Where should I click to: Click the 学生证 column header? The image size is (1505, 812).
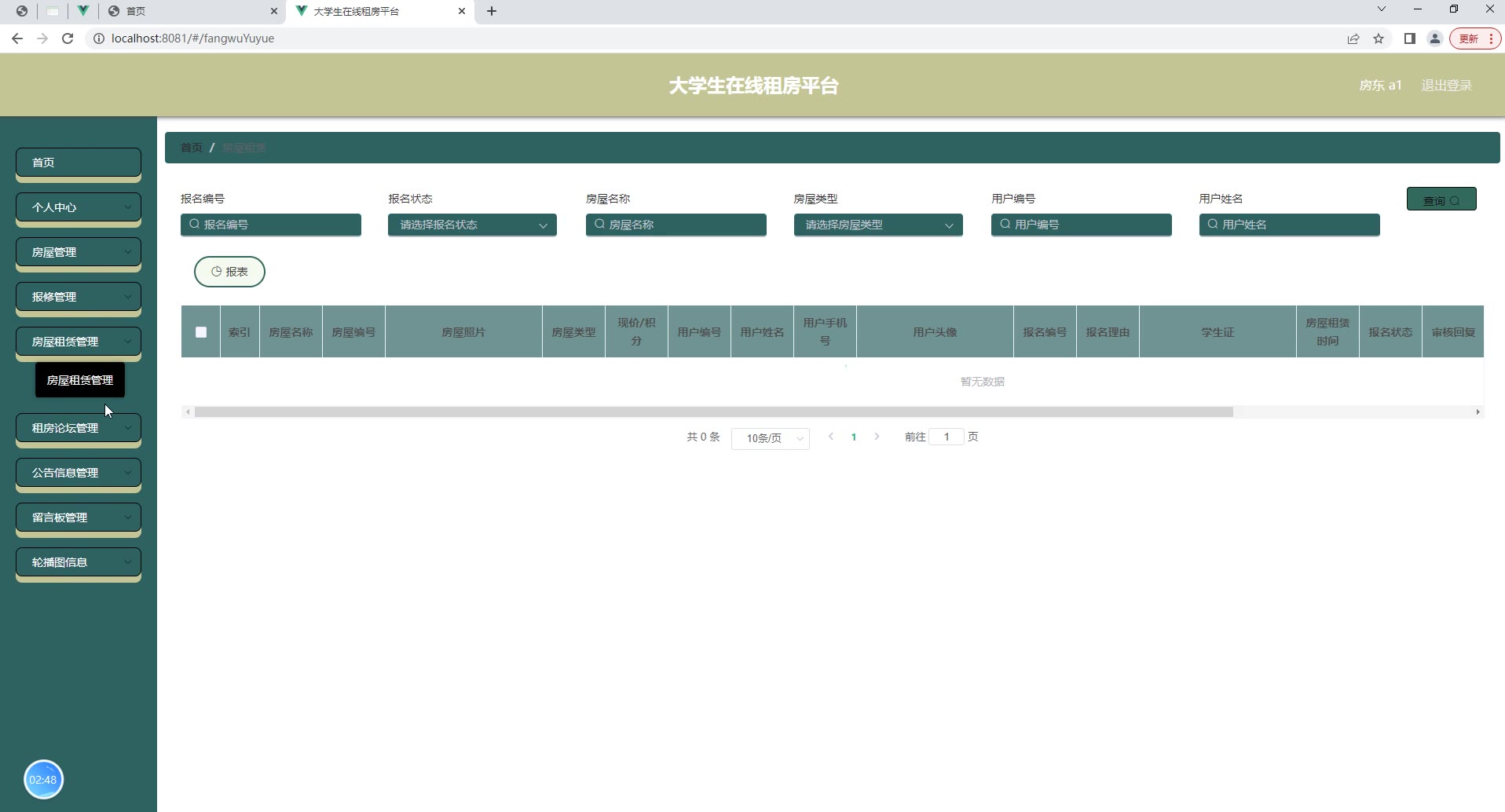[1218, 332]
